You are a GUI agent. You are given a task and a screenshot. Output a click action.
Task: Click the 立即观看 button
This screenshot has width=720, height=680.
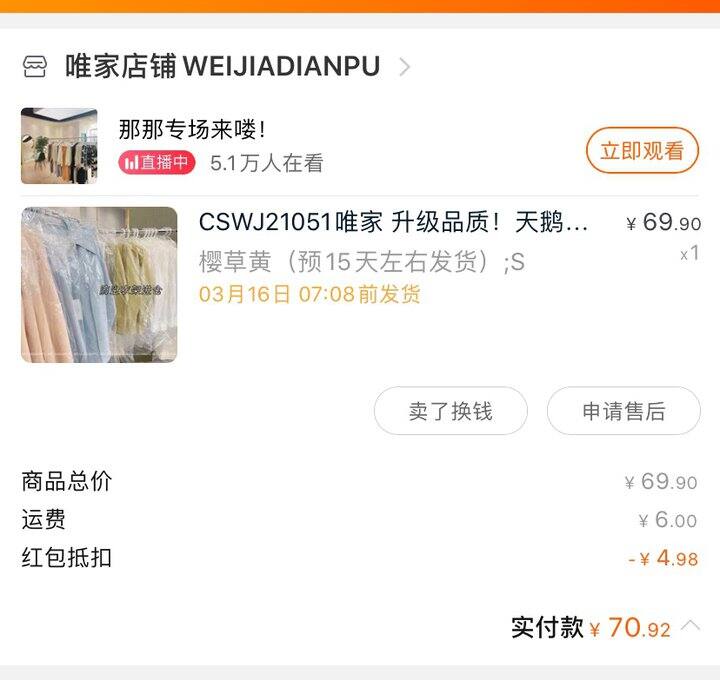(x=642, y=151)
